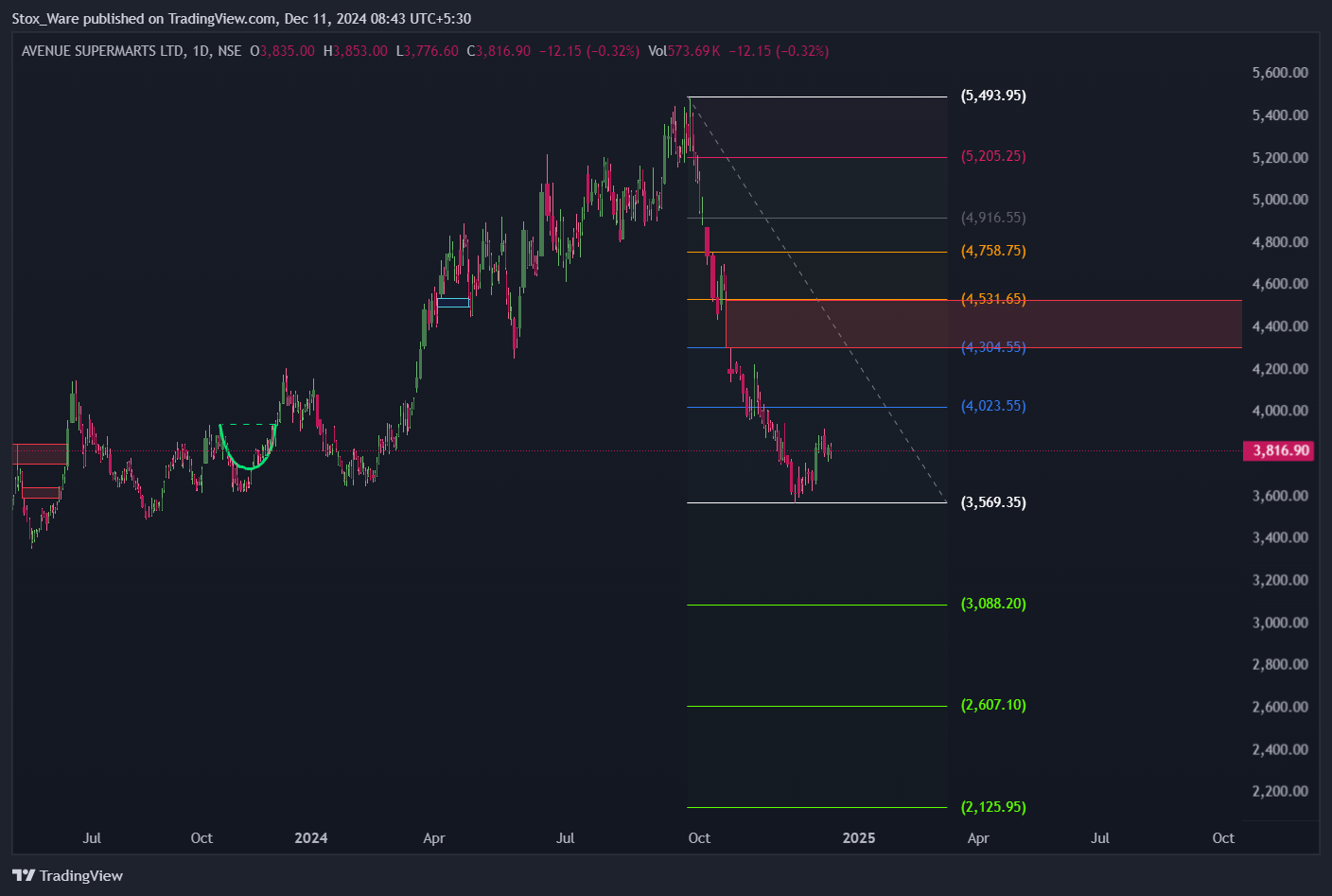Click the 2025 label on time axis

pyautogui.click(x=859, y=838)
